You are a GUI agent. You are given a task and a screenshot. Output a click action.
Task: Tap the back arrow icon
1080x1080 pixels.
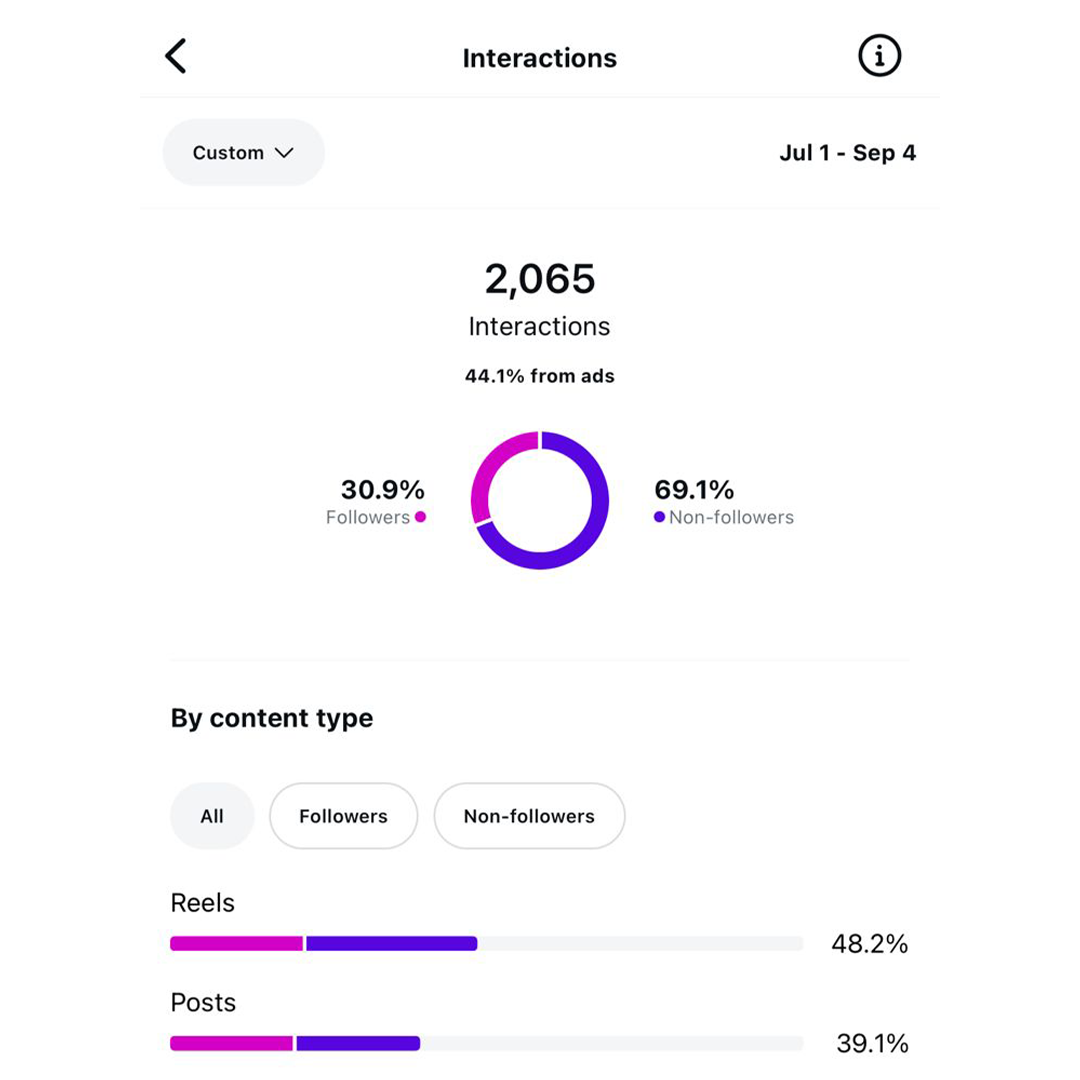coord(176,57)
